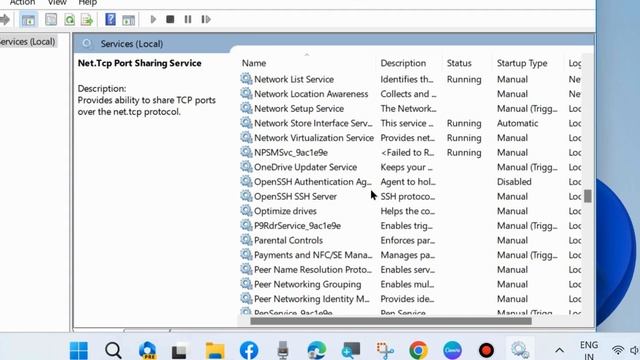The width and height of the screenshot is (640, 360).
Task: Open the View menu
Action: pos(57,3)
